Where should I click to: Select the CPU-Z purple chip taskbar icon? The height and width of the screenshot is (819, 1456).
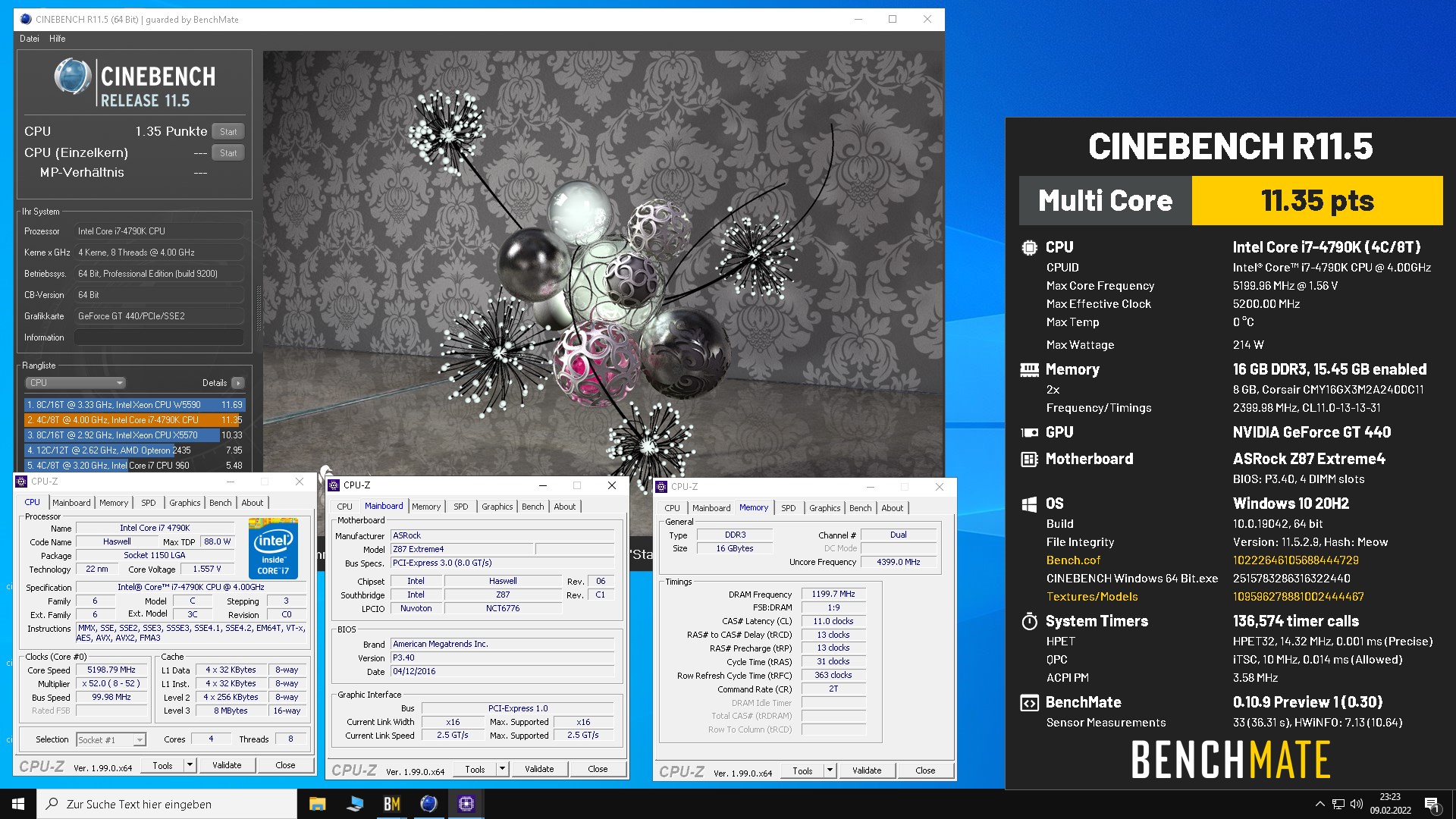[x=466, y=804]
